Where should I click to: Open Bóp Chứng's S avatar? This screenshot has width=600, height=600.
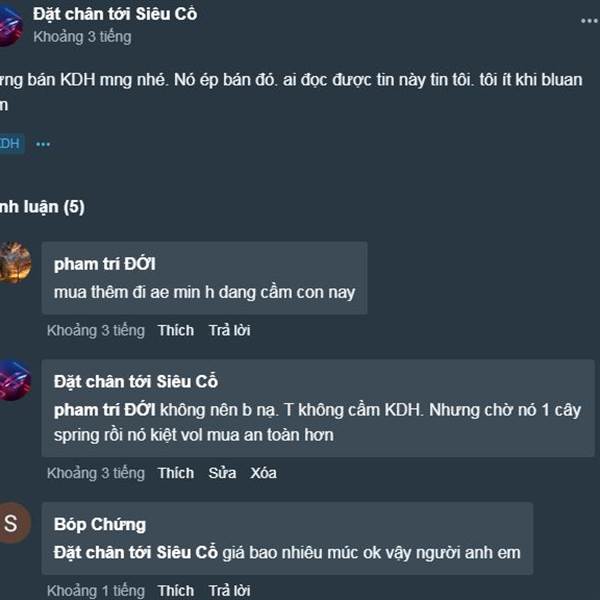coord(14,523)
